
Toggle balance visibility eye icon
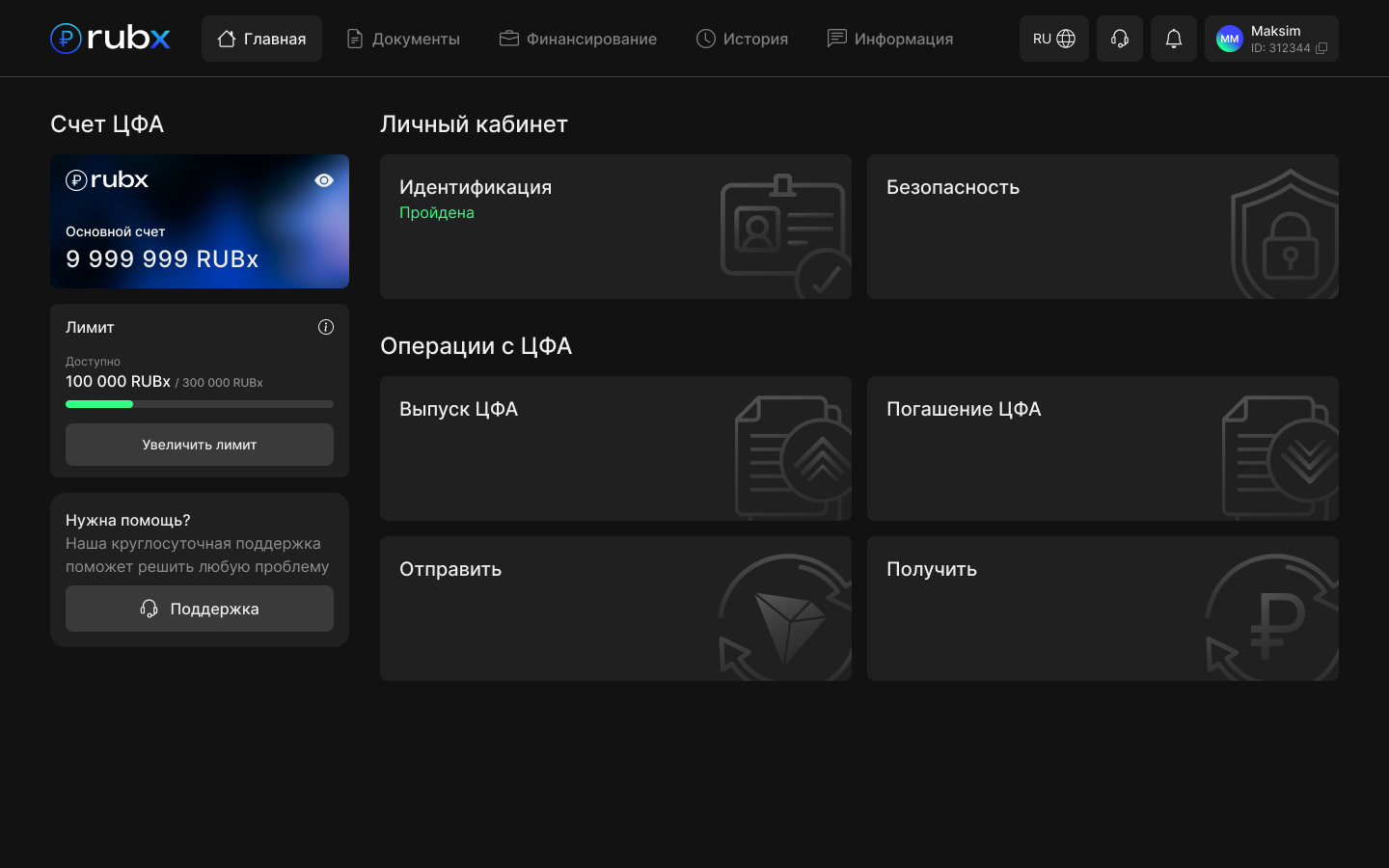pyautogui.click(x=324, y=180)
